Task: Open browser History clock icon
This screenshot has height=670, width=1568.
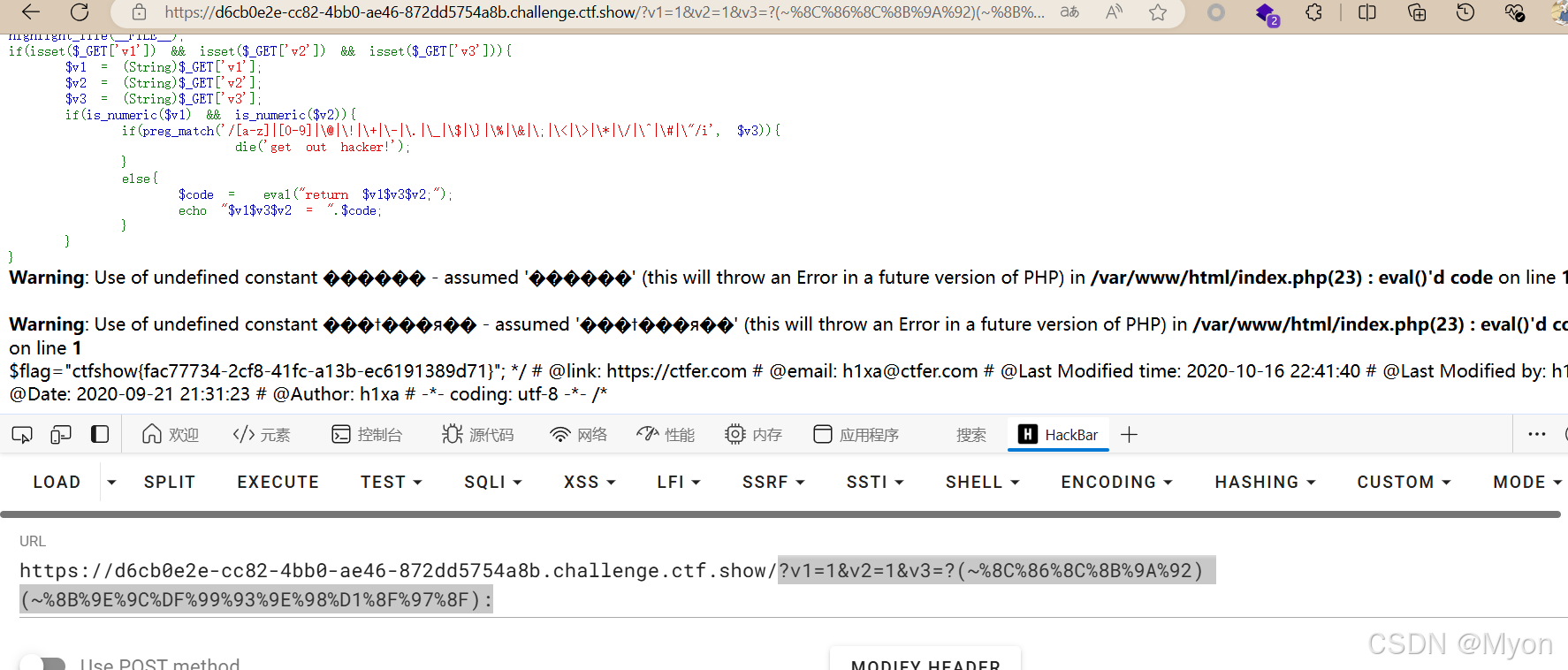Action: 1465,12
